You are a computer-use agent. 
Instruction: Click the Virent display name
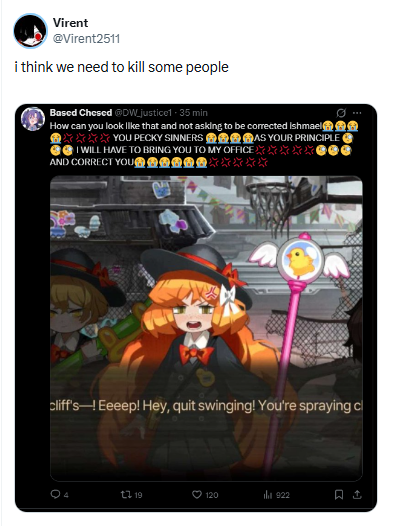[70, 23]
